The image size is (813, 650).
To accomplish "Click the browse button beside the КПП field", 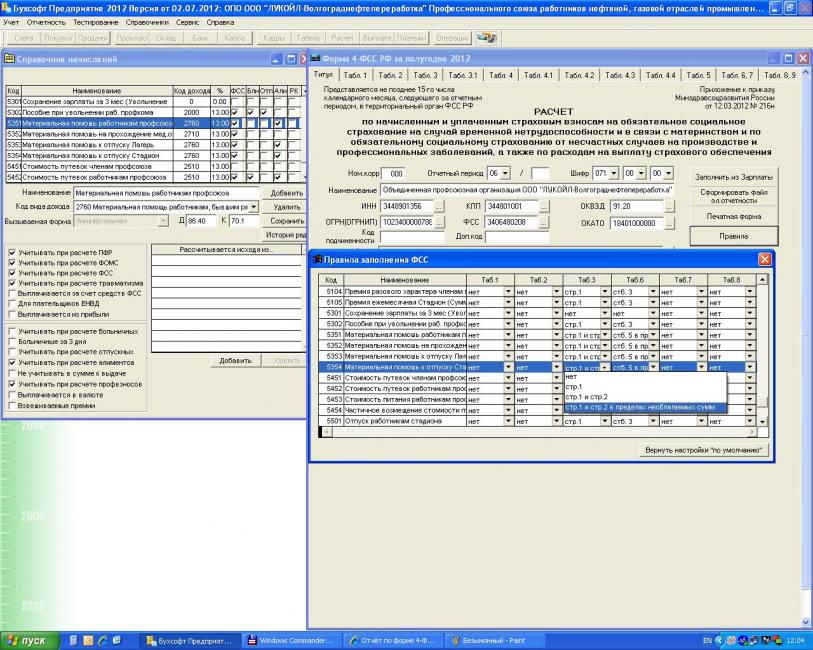I will (x=544, y=206).
